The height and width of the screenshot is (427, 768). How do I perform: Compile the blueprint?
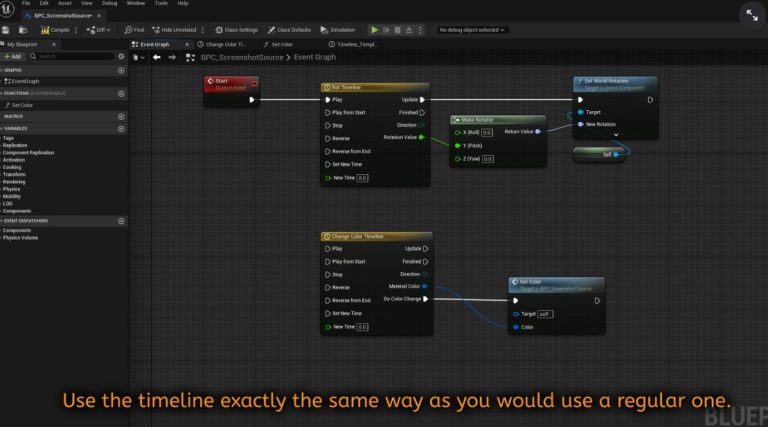click(x=55, y=30)
